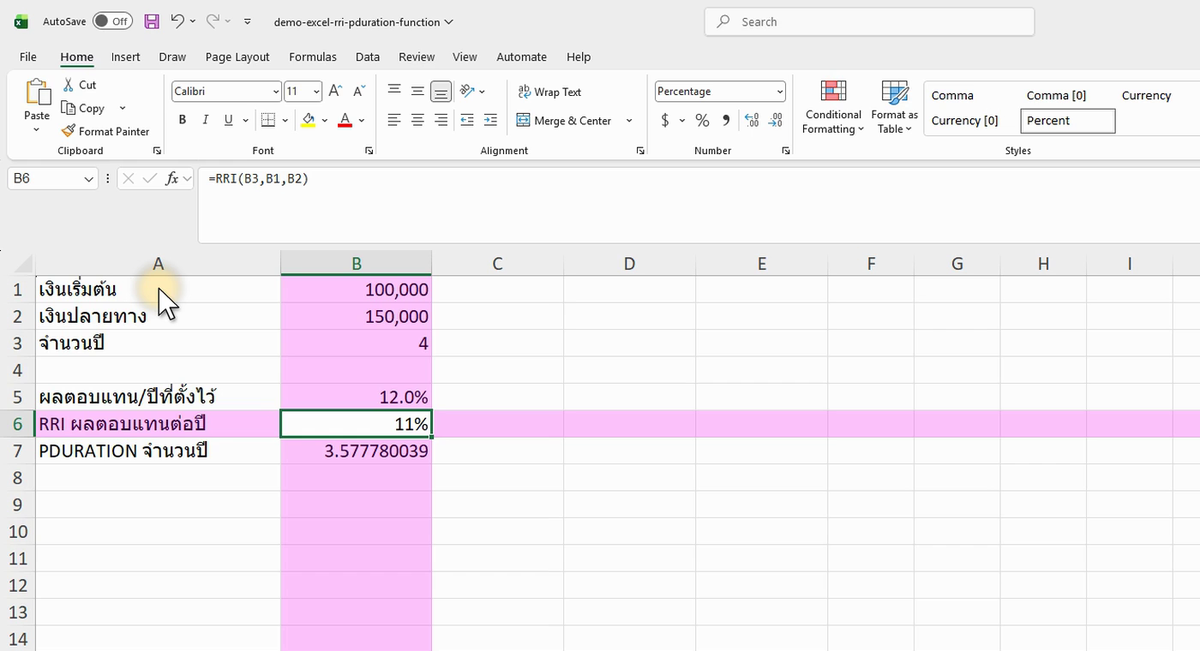Viewport: 1200px width, 651px height.
Task: Increase decimal places
Action: (752, 120)
